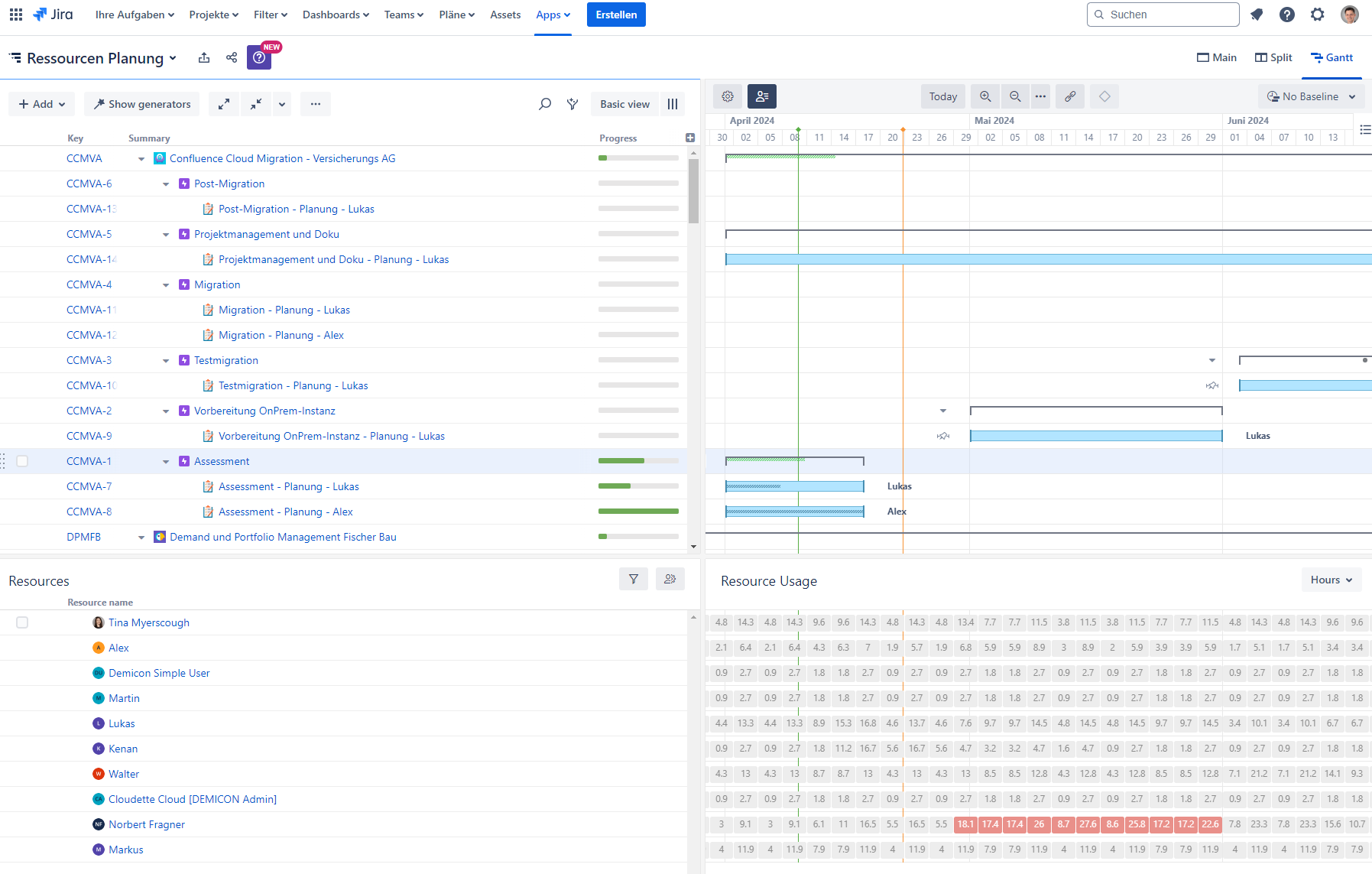Open the resources filter funnel icon
Screen dimensions: 1372x874
pos(634,580)
